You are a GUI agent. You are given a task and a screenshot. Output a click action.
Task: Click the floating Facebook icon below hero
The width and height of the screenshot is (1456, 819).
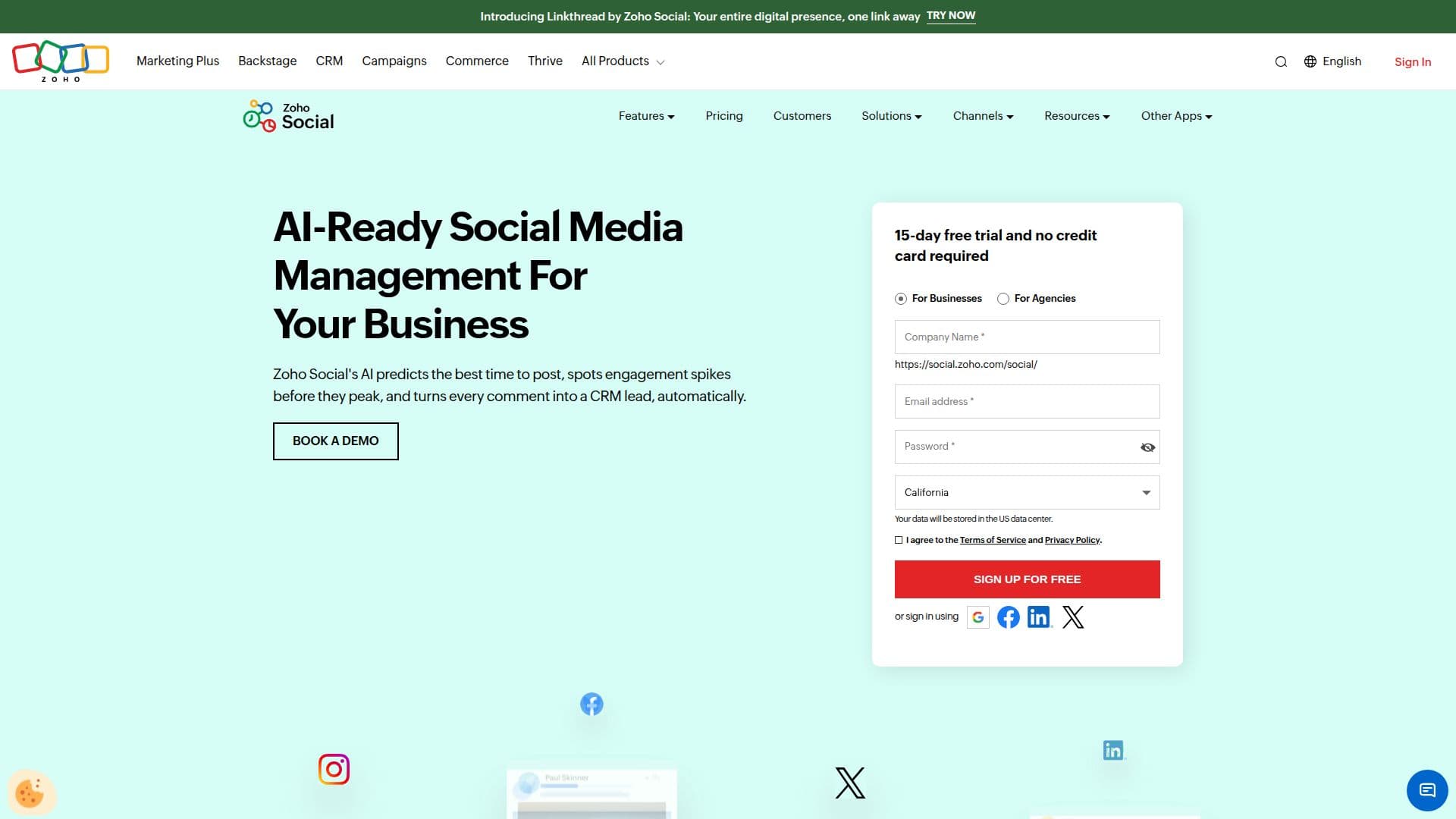(591, 704)
